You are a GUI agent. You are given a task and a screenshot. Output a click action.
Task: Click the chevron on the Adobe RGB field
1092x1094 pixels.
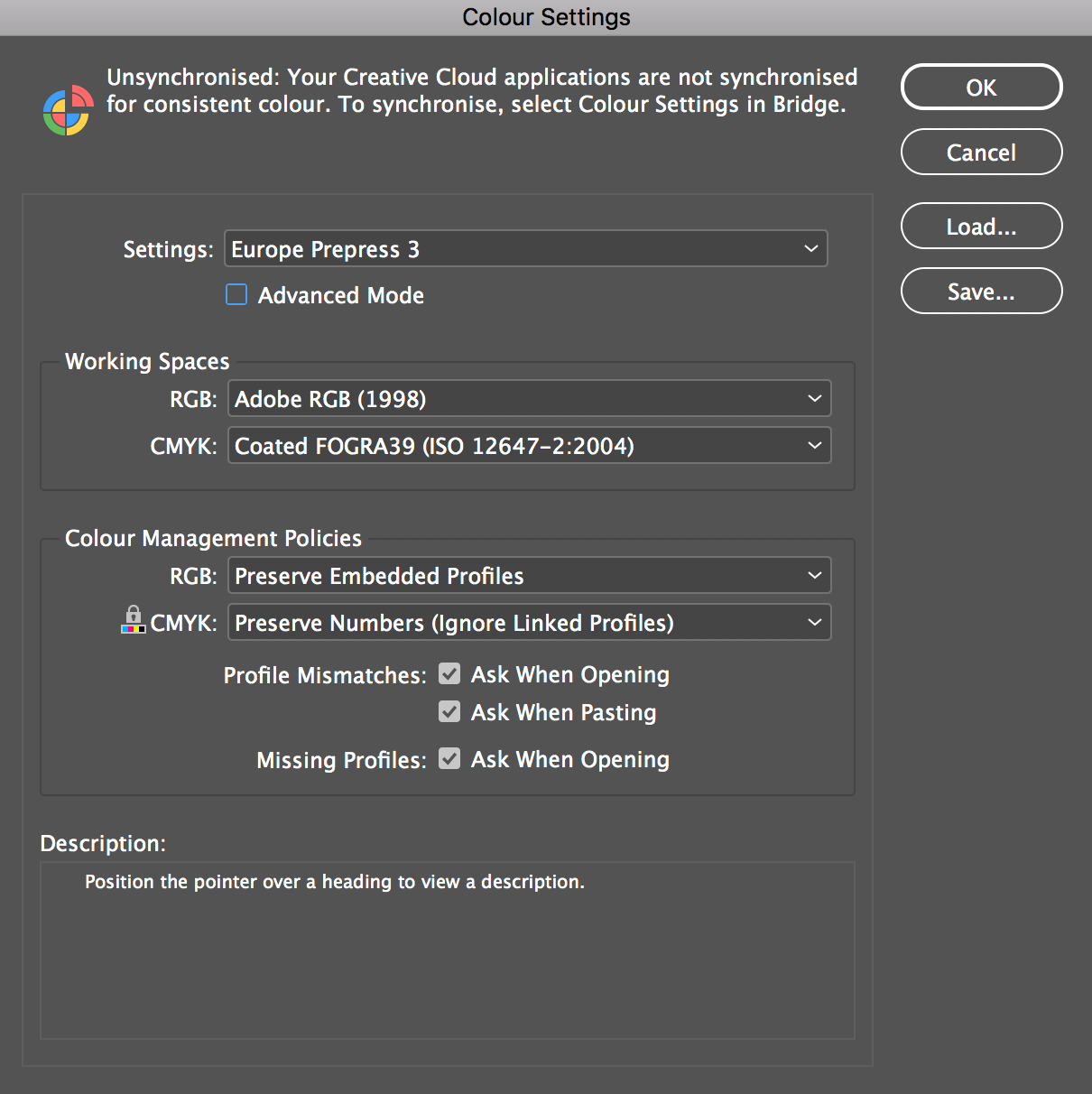pos(814,398)
